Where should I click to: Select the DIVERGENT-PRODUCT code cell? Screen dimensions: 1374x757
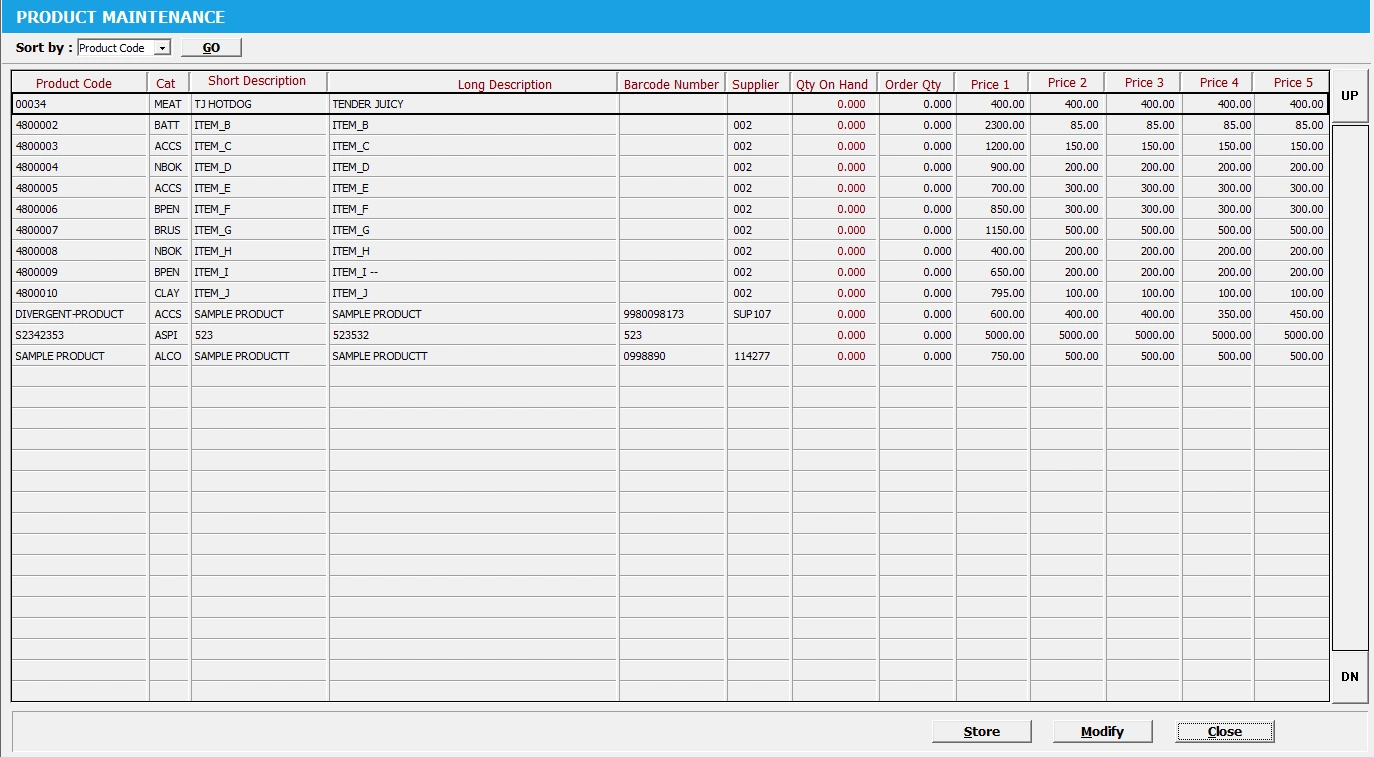tap(80, 314)
